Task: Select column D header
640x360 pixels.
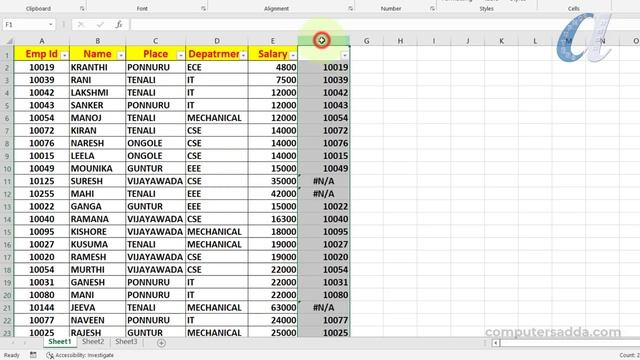Action: [x=217, y=41]
